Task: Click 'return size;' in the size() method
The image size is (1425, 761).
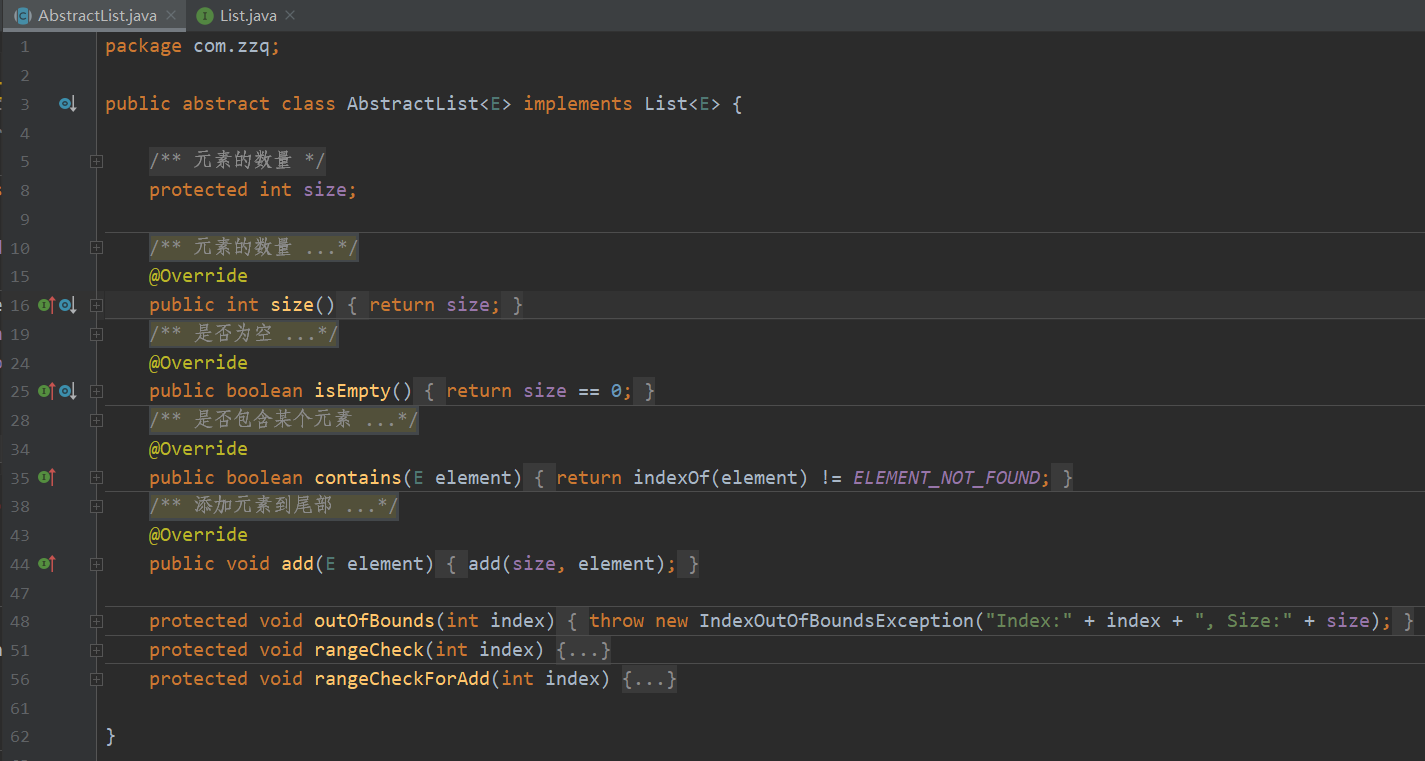Action: coord(435,305)
